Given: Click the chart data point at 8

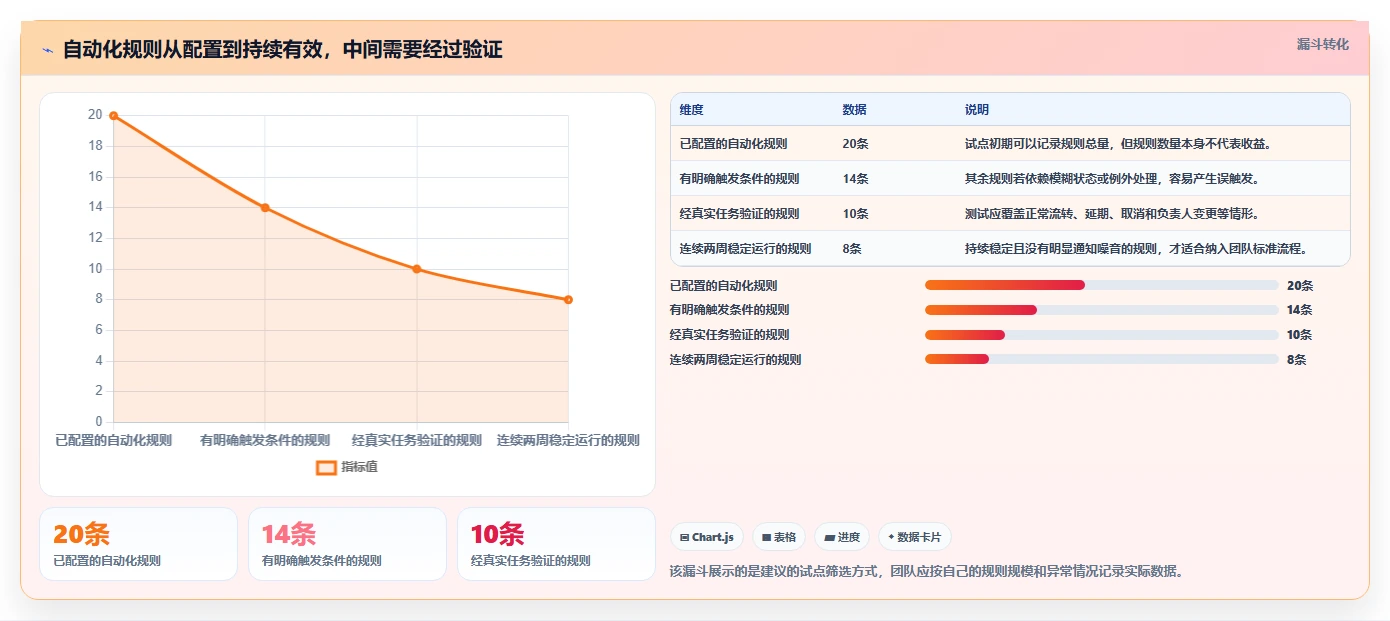Looking at the screenshot, I should (x=568, y=300).
